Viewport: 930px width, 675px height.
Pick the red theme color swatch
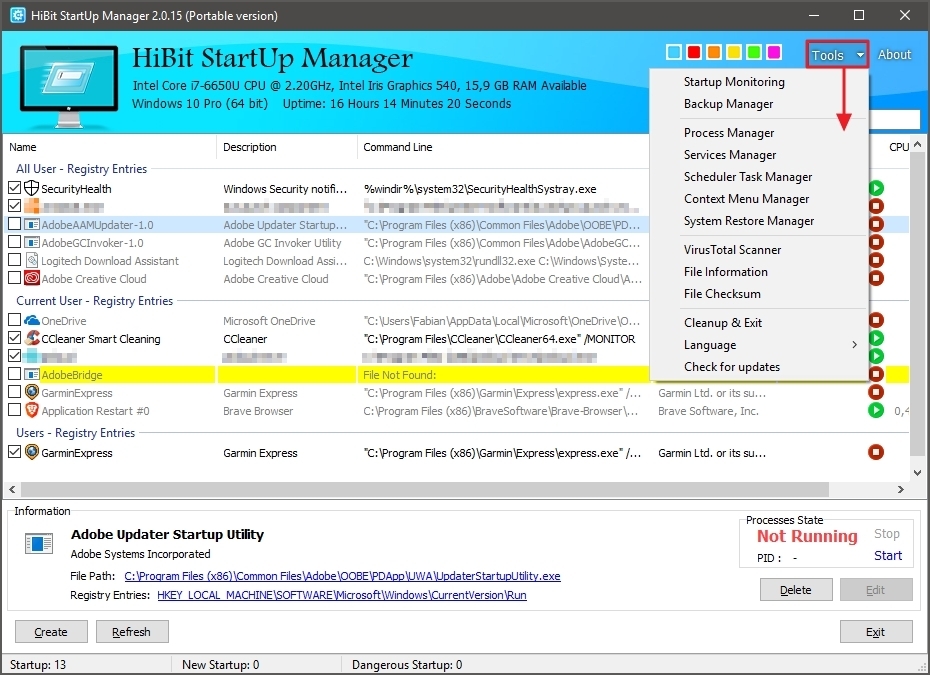[693, 52]
